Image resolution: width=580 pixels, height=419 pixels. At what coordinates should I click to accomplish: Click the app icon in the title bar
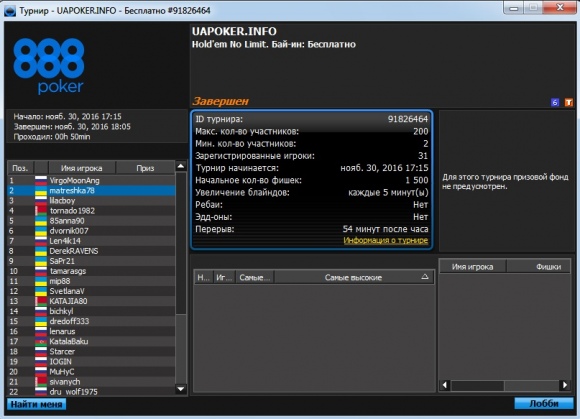click(x=10, y=11)
